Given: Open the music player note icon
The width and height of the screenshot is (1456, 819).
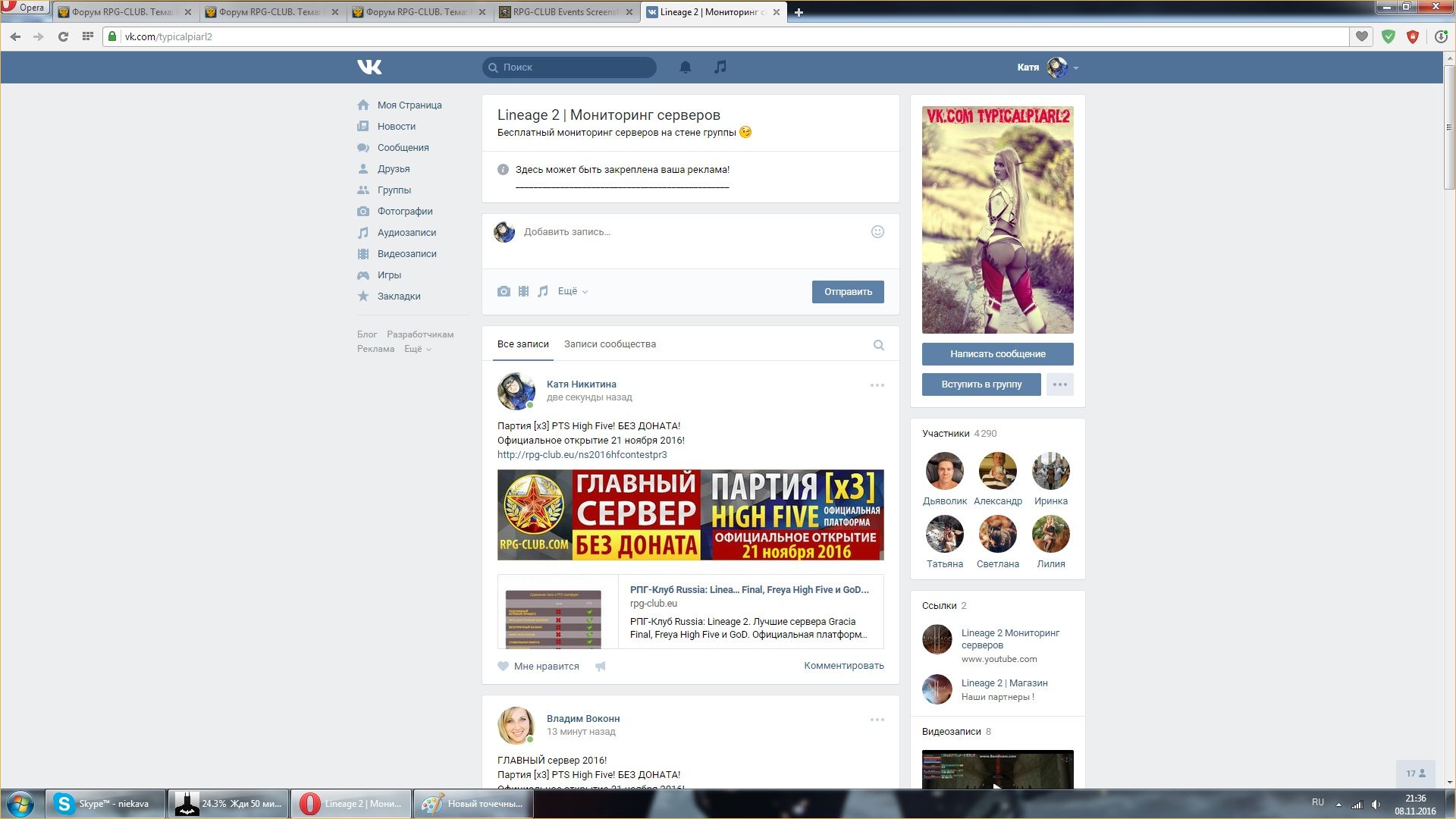Looking at the screenshot, I should 720,67.
